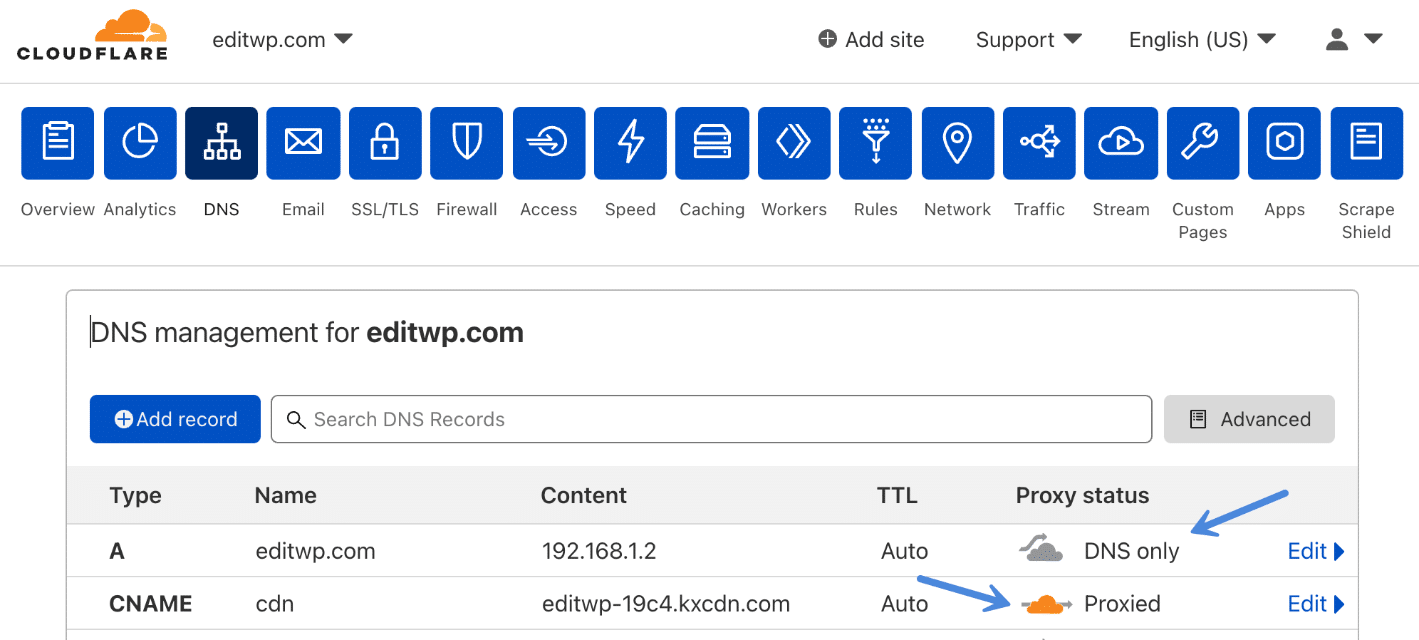Image resolution: width=1419 pixels, height=640 pixels.
Task: Open the DNS panel icon
Action: 221,143
